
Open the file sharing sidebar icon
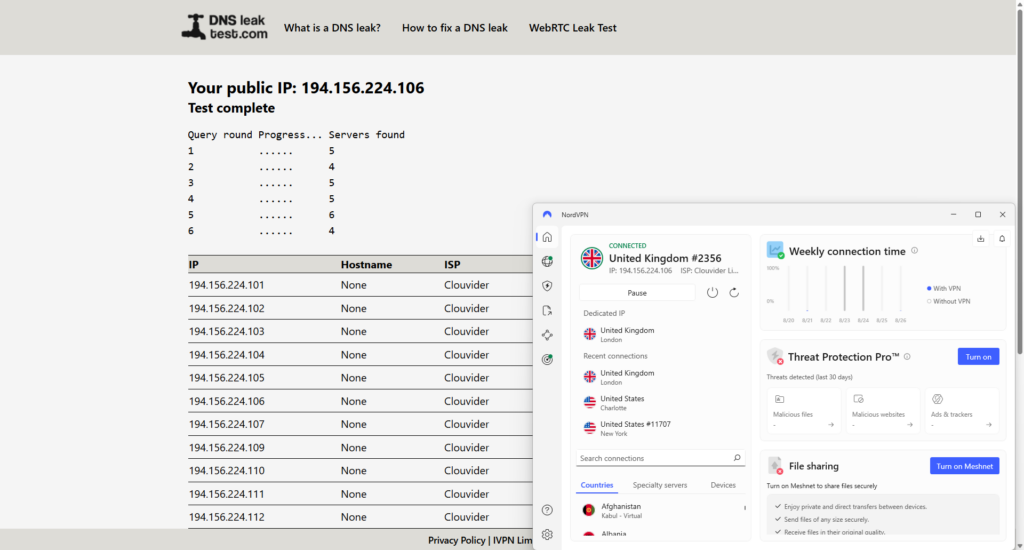[x=547, y=310]
